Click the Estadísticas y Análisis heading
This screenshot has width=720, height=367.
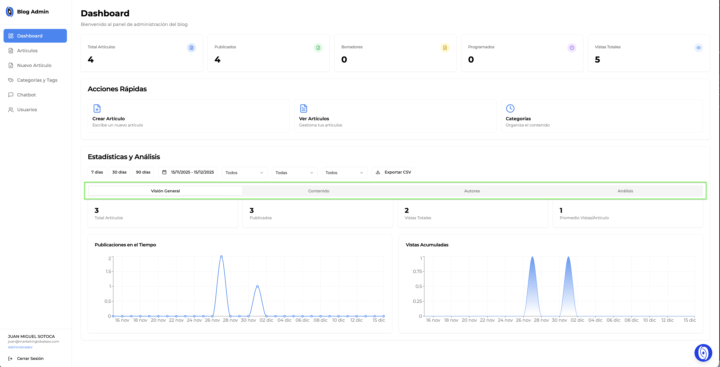coord(124,157)
